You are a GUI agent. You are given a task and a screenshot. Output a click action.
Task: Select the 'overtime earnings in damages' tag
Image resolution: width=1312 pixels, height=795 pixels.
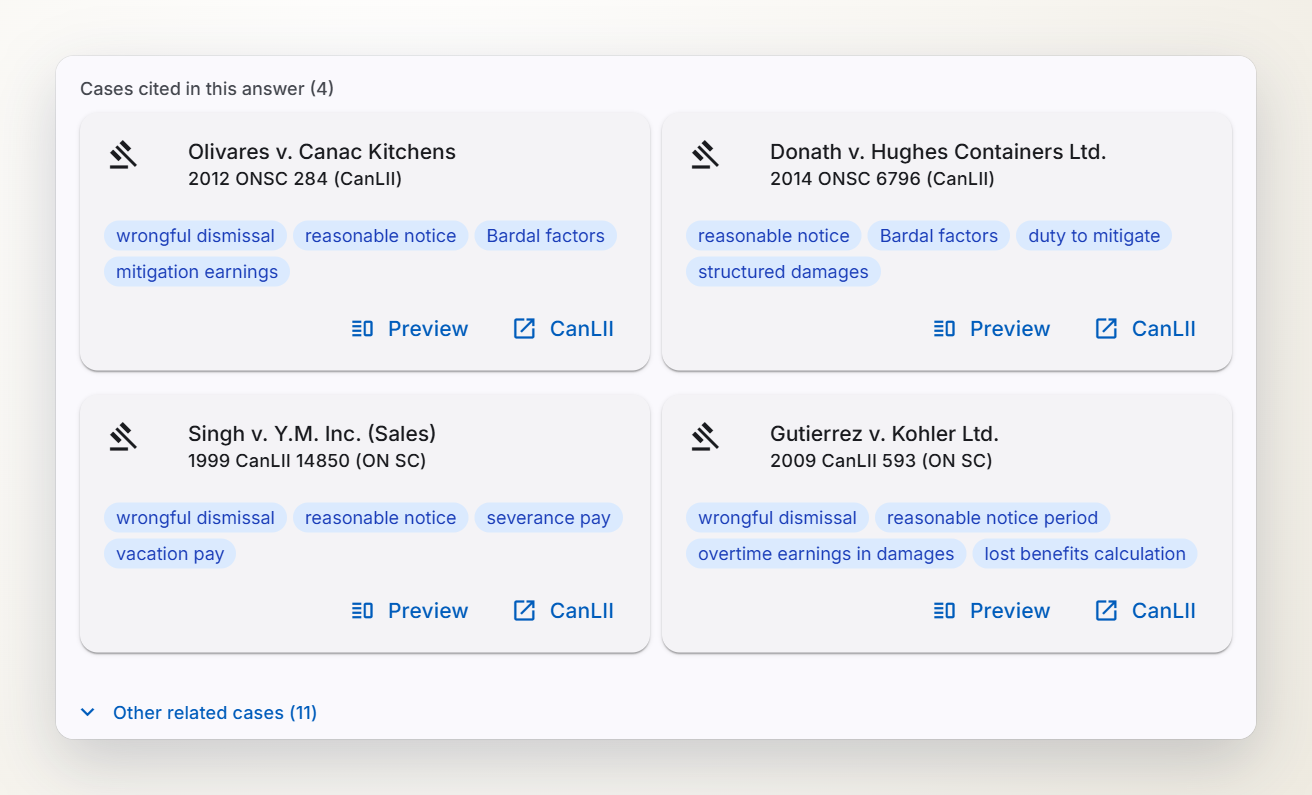click(x=826, y=554)
